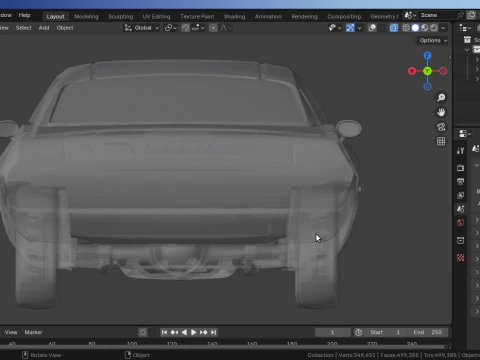This screenshot has height=360, width=480.
Task: Click the hand pan view icon
Action: click(x=441, y=112)
